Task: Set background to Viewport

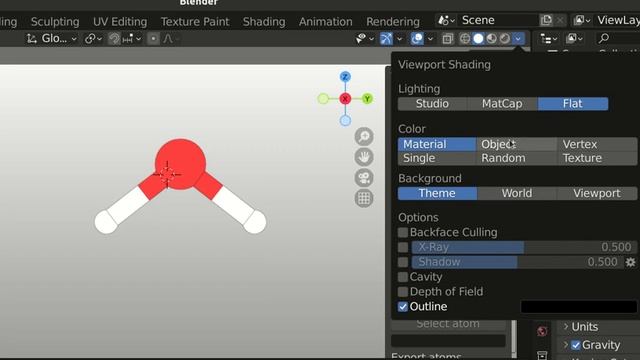Action: coord(597,193)
